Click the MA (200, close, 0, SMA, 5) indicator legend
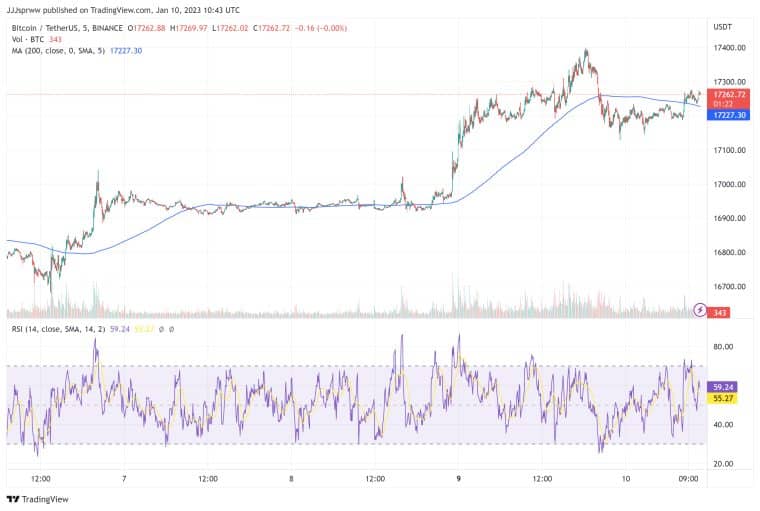 point(58,50)
